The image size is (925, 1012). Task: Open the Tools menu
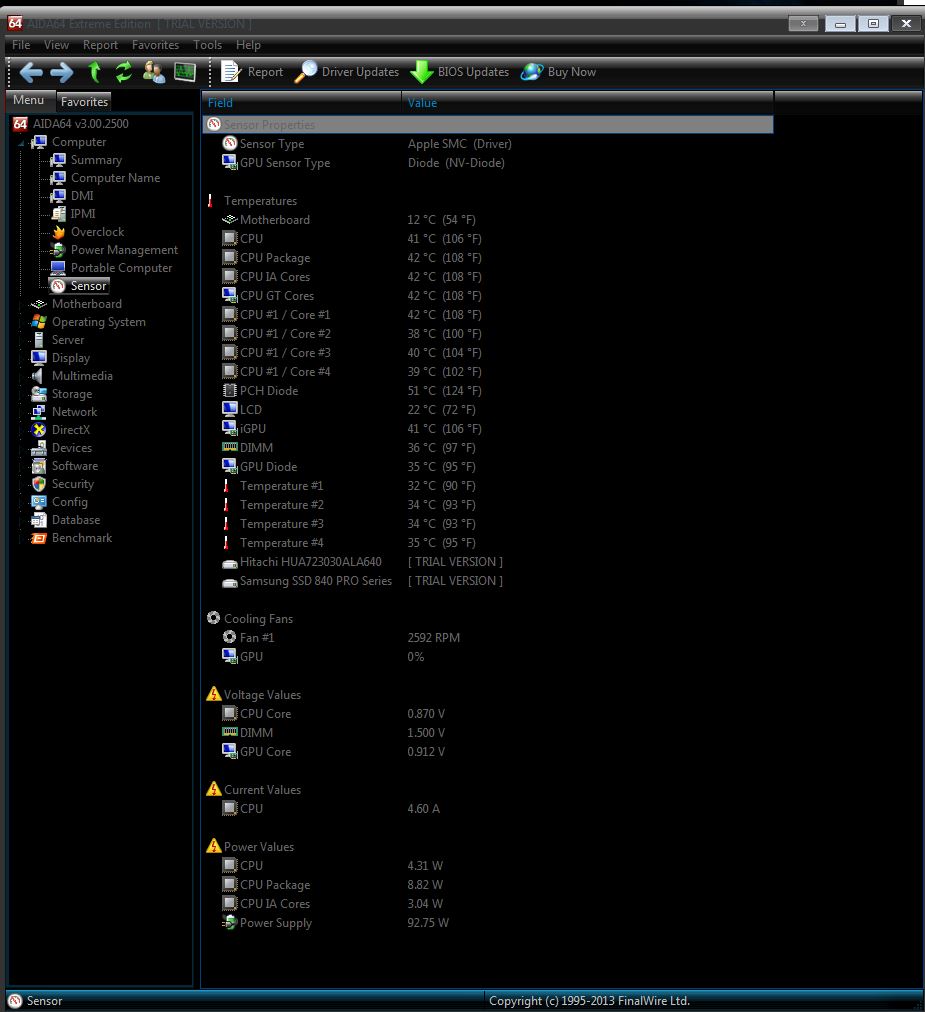pyautogui.click(x=207, y=45)
